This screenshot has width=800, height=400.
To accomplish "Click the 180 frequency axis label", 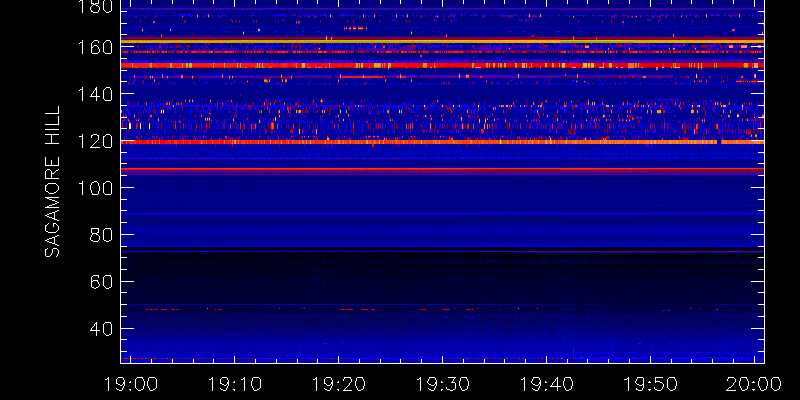I will click(95, 7).
